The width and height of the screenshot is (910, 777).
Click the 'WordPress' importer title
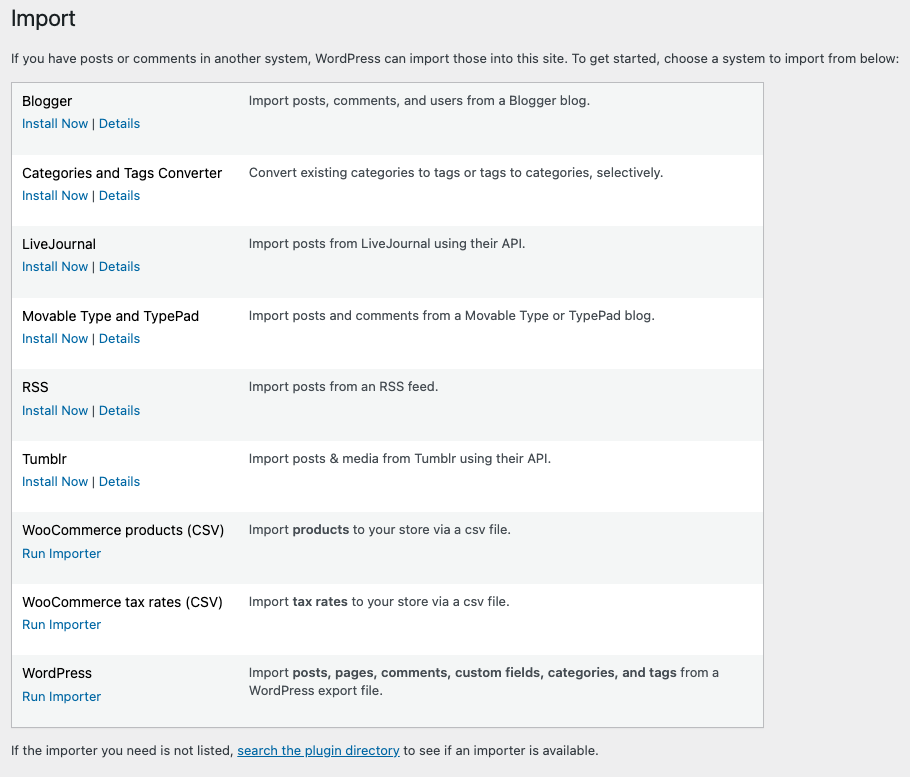57,673
